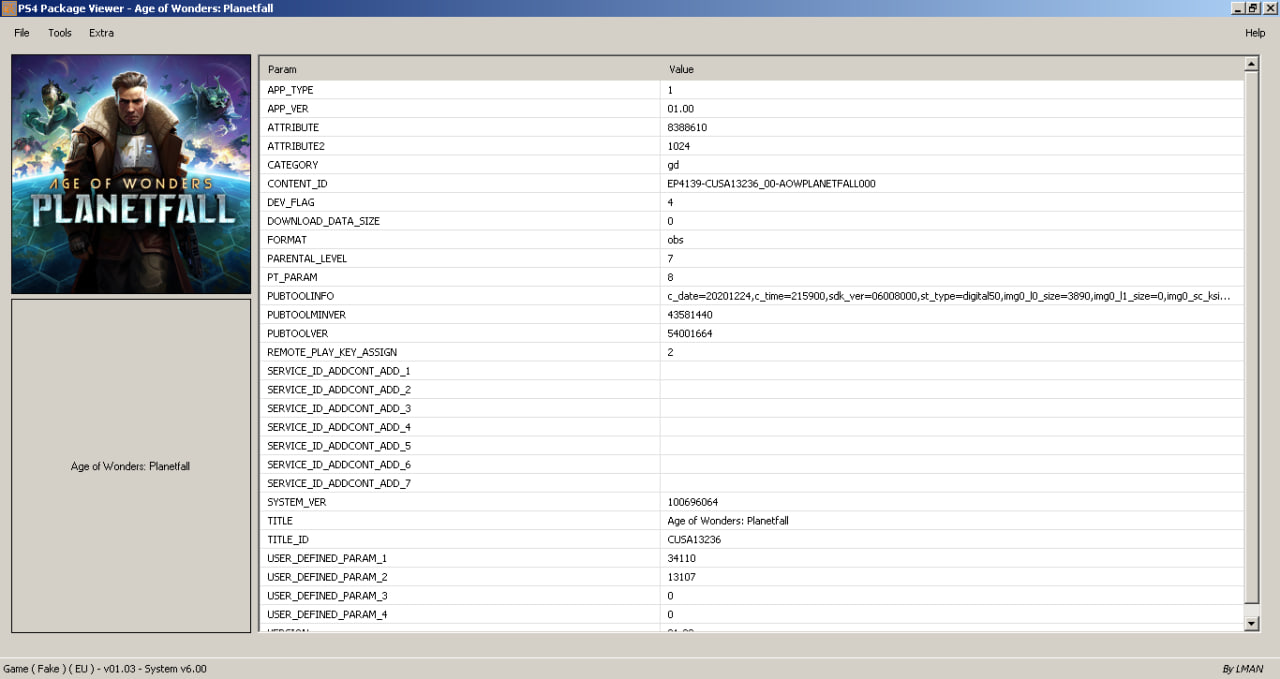Select the SERVICE_ID_ADDCONT_ADD_5 row
The image size is (1280, 679).
point(752,445)
